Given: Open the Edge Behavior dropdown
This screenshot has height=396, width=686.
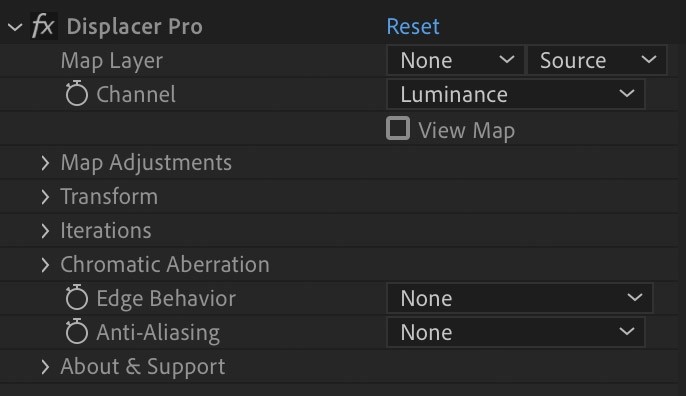Looking at the screenshot, I should (520, 298).
